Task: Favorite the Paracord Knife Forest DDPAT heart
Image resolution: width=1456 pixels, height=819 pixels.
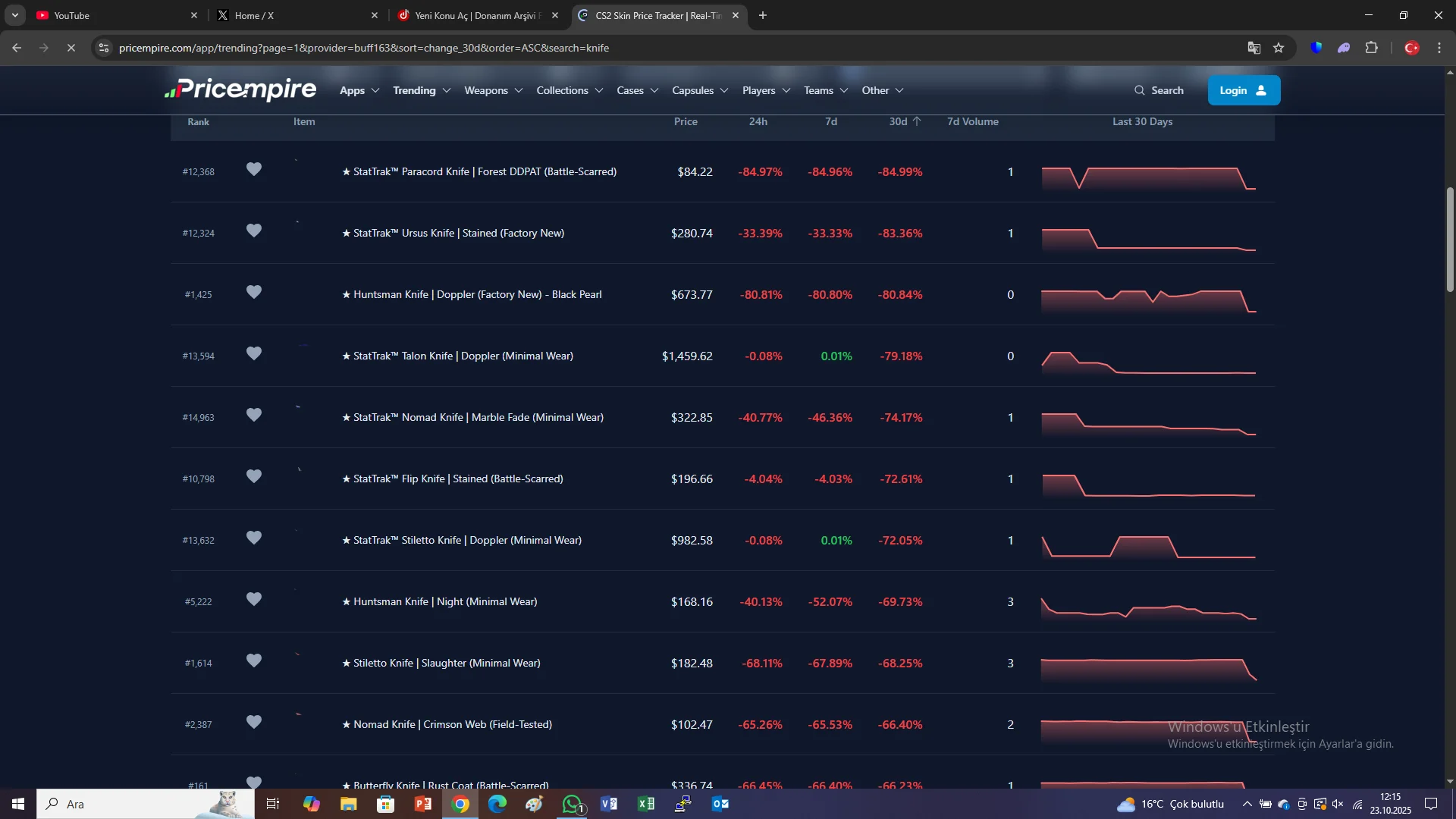Action: click(254, 170)
